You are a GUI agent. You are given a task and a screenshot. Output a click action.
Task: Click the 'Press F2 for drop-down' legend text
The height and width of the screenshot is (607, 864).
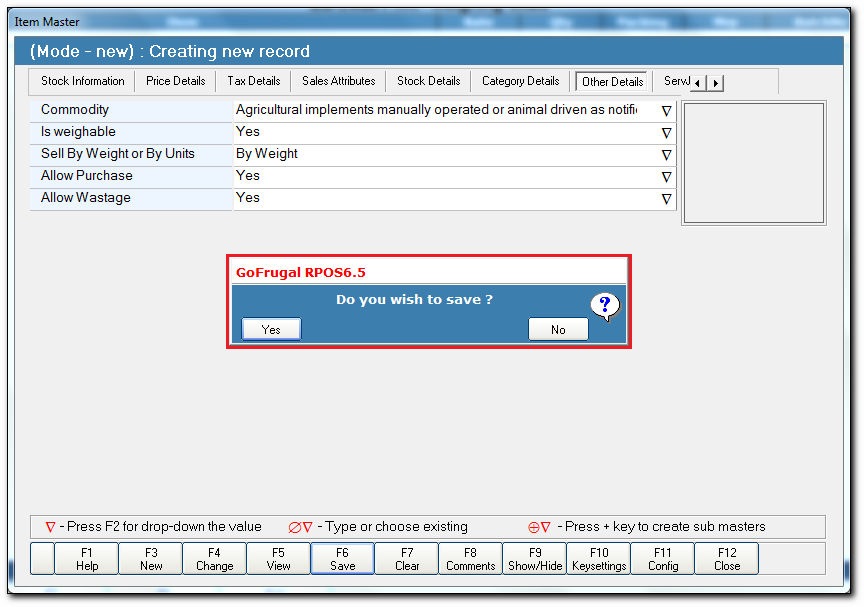pyautogui.click(x=160, y=527)
